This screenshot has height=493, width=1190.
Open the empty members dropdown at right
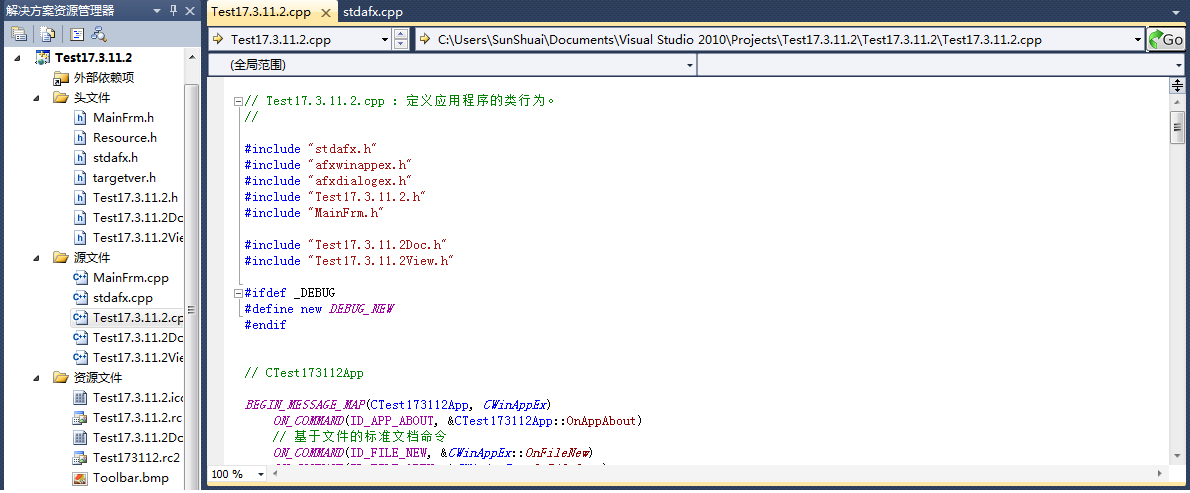coord(1178,66)
